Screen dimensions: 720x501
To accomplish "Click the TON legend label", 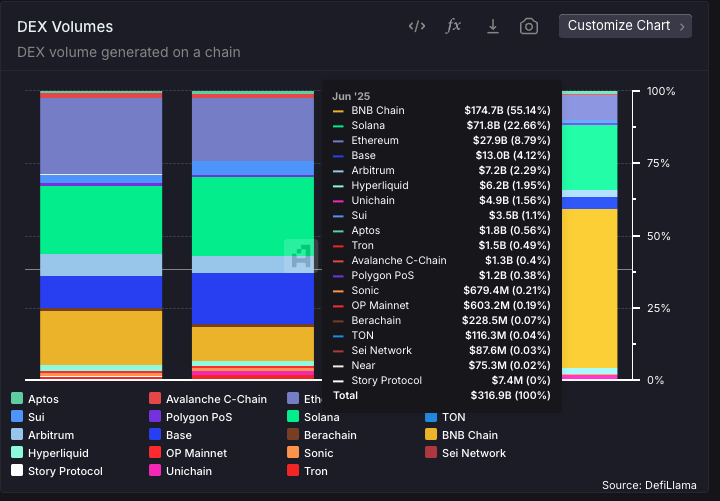I will (454, 417).
